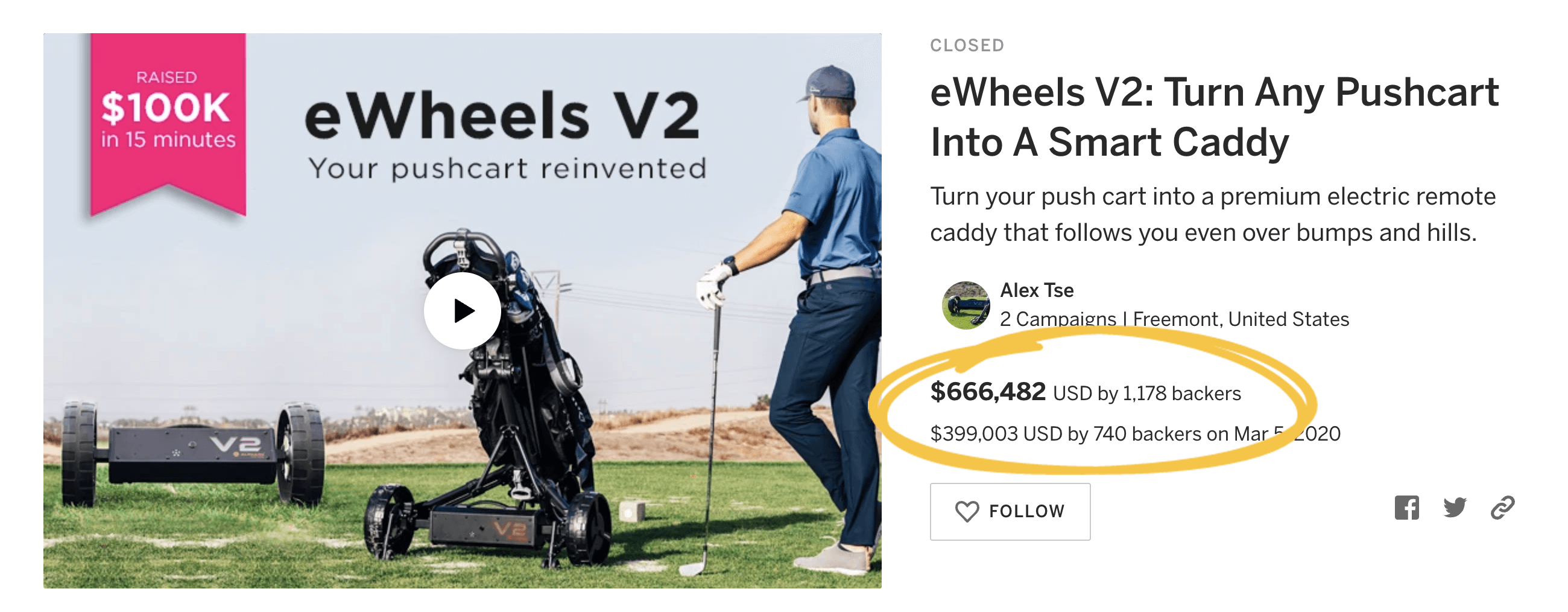1568x612 pixels.
Task: Click the 1,178 backers text
Action: pyautogui.click(x=1181, y=394)
